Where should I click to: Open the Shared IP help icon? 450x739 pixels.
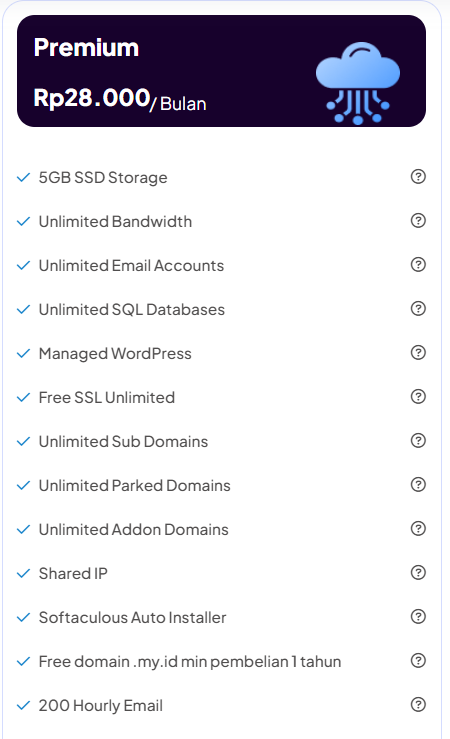tap(418, 573)
